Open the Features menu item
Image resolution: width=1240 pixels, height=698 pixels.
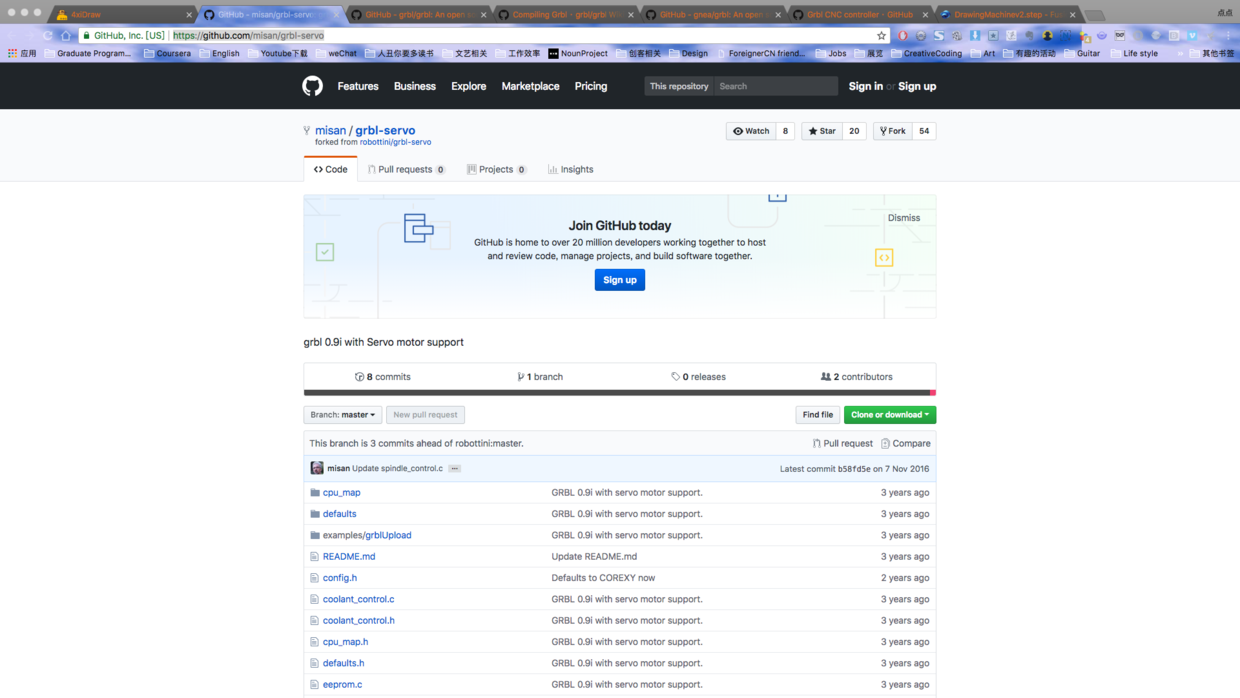coord(358,86)
